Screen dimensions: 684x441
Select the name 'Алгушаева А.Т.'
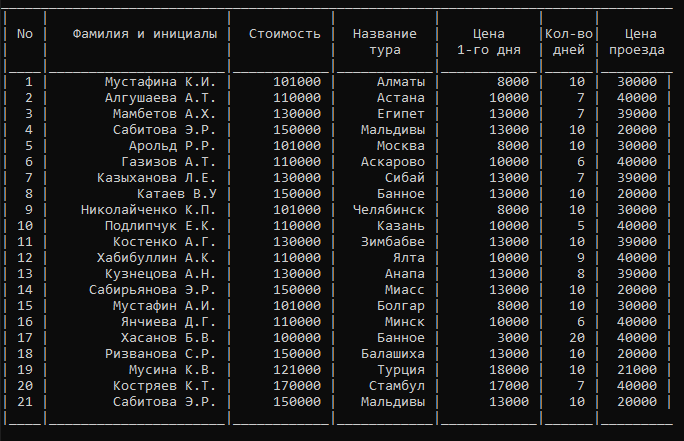[x=161, y=98]
